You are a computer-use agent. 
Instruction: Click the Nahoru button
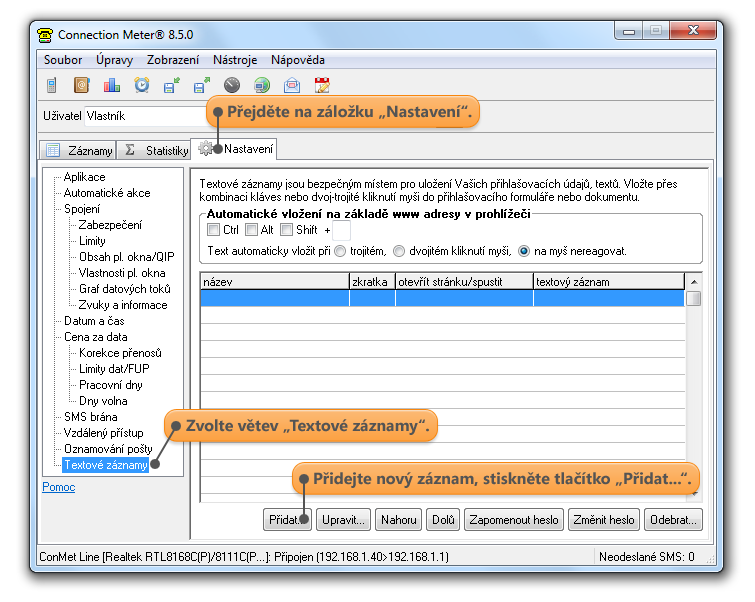pos(399,520)
